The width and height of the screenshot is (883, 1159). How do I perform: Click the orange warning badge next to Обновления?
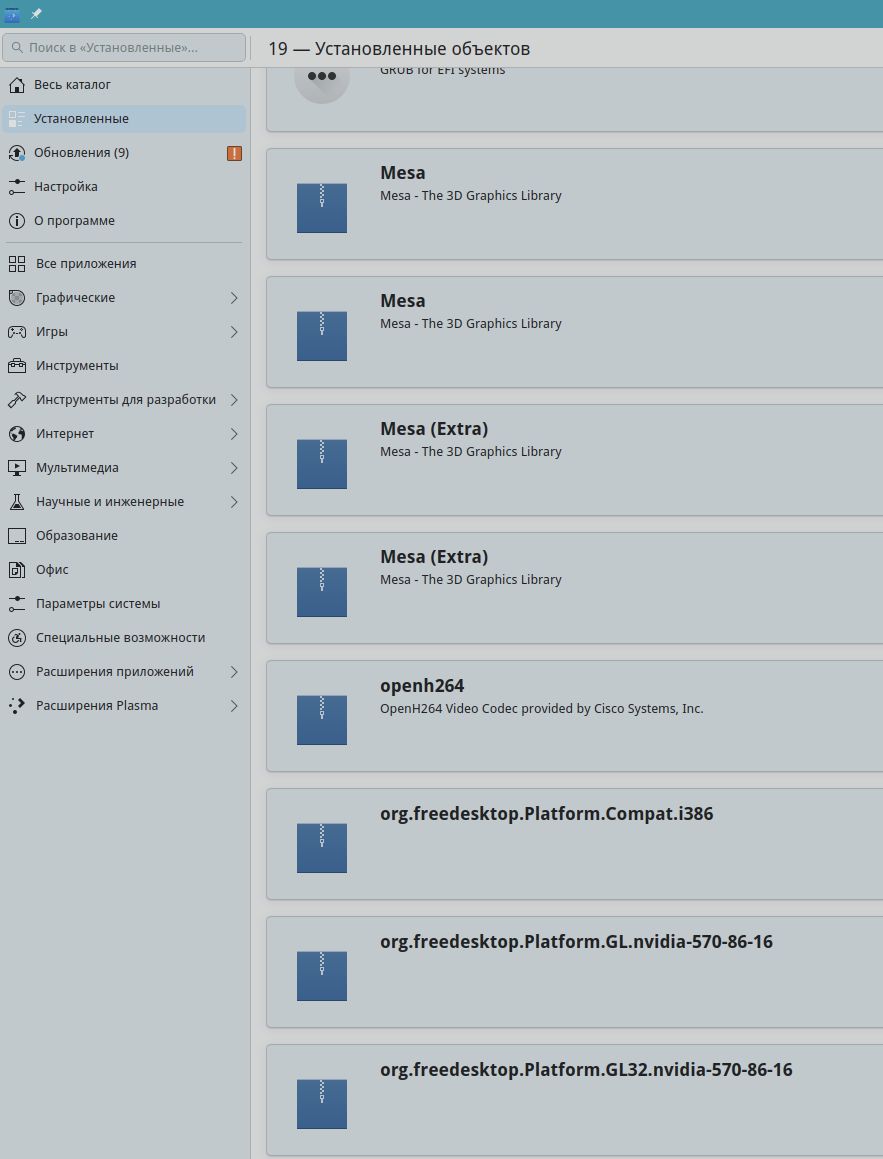[234, 153]
